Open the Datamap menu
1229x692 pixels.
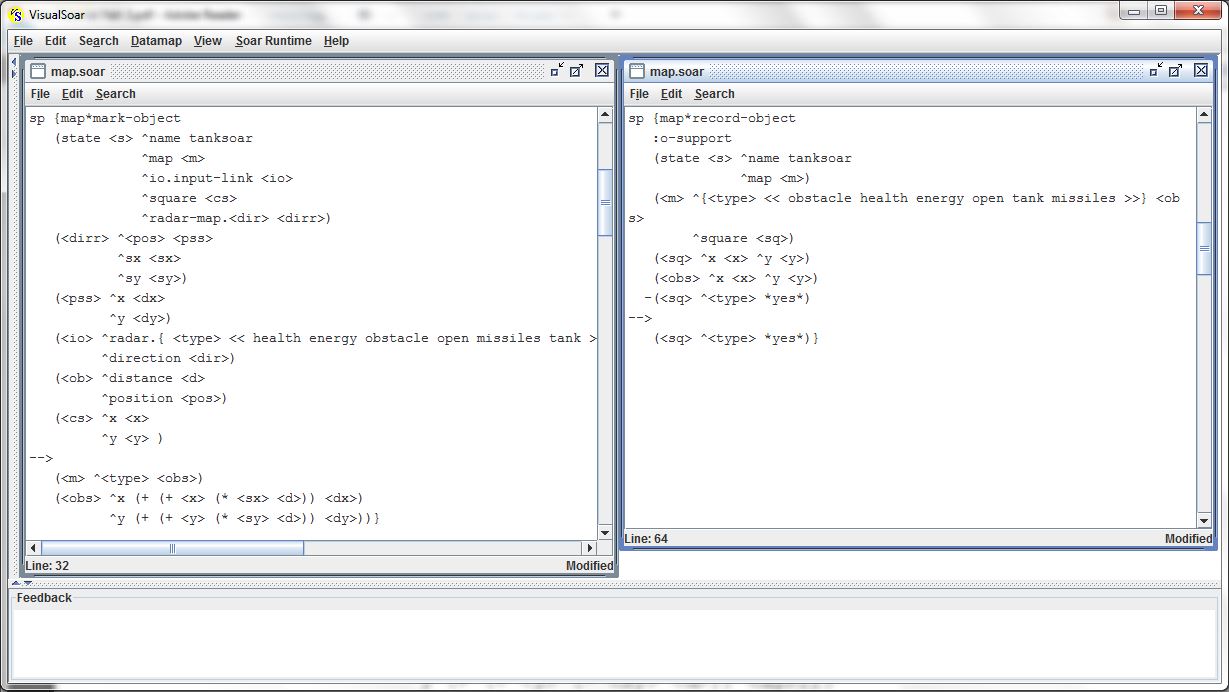156,41
